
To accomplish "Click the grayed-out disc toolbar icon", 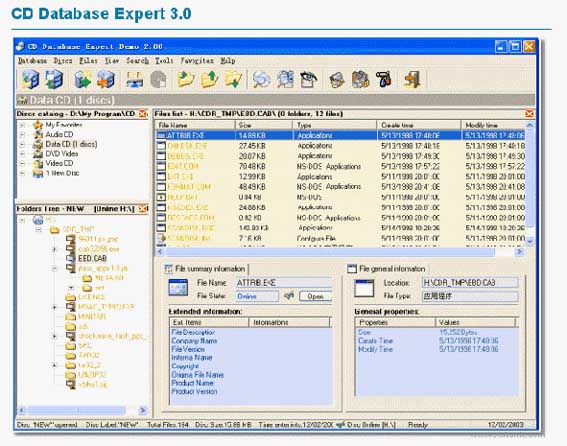I will tap(158, 79).
